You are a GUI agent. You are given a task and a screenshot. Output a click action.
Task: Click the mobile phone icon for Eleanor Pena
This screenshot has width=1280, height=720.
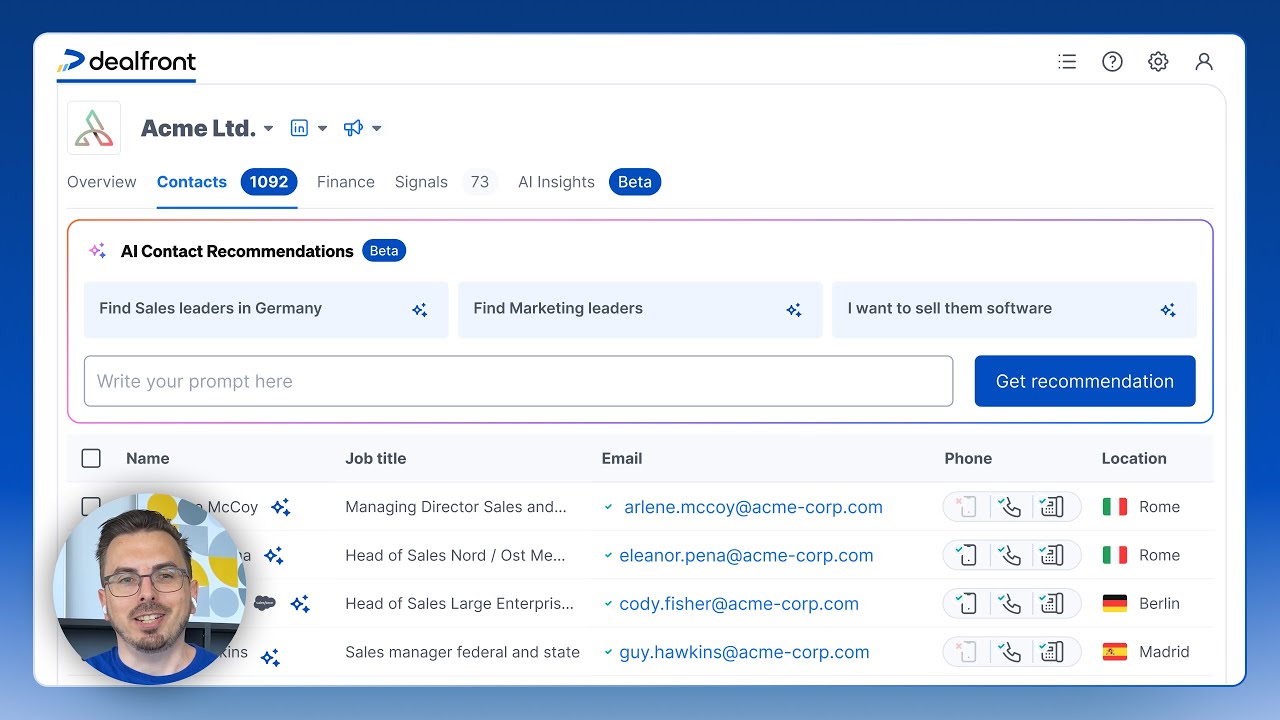click(x=966, y=555)
